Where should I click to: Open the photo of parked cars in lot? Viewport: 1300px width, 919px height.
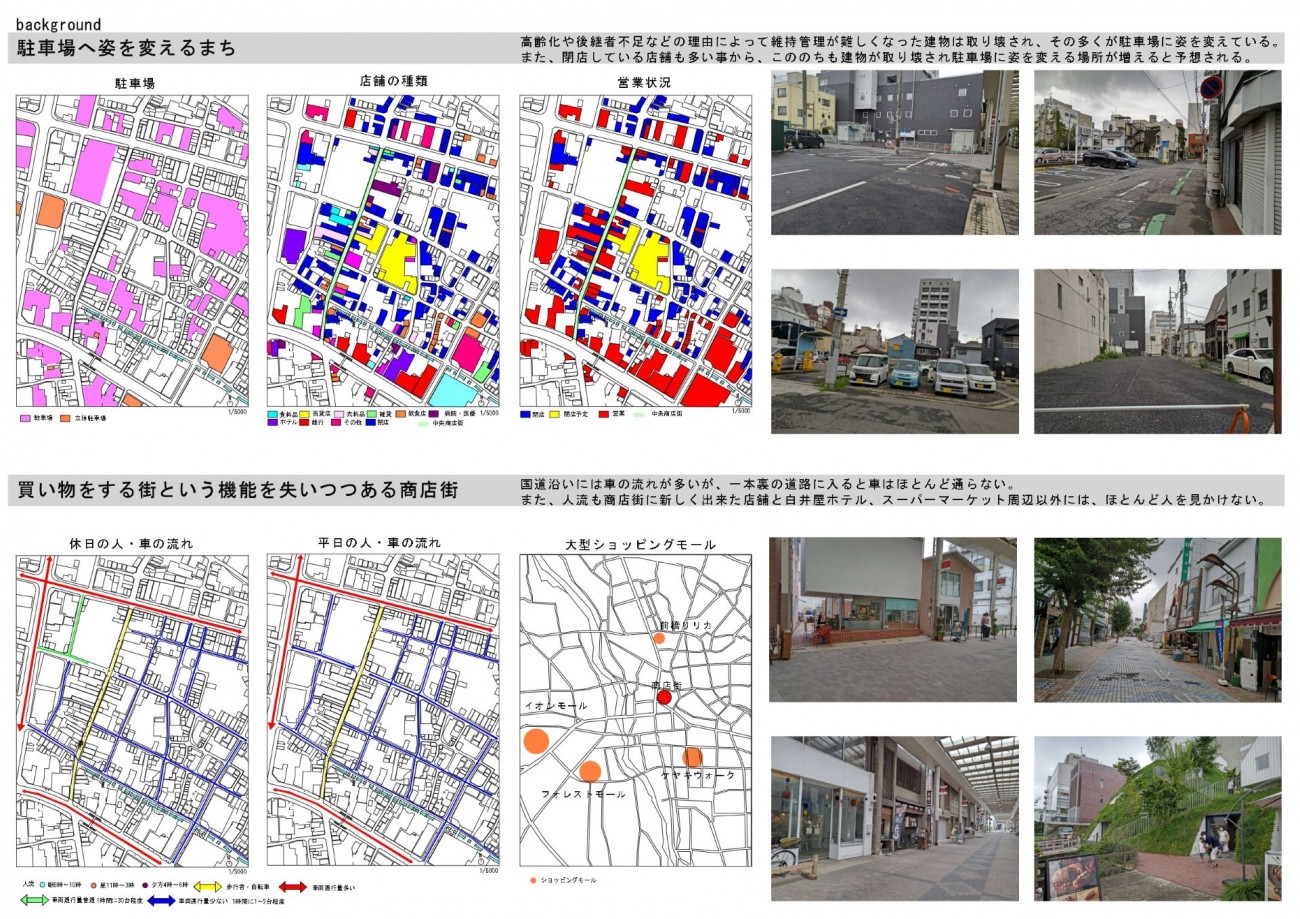894,351
